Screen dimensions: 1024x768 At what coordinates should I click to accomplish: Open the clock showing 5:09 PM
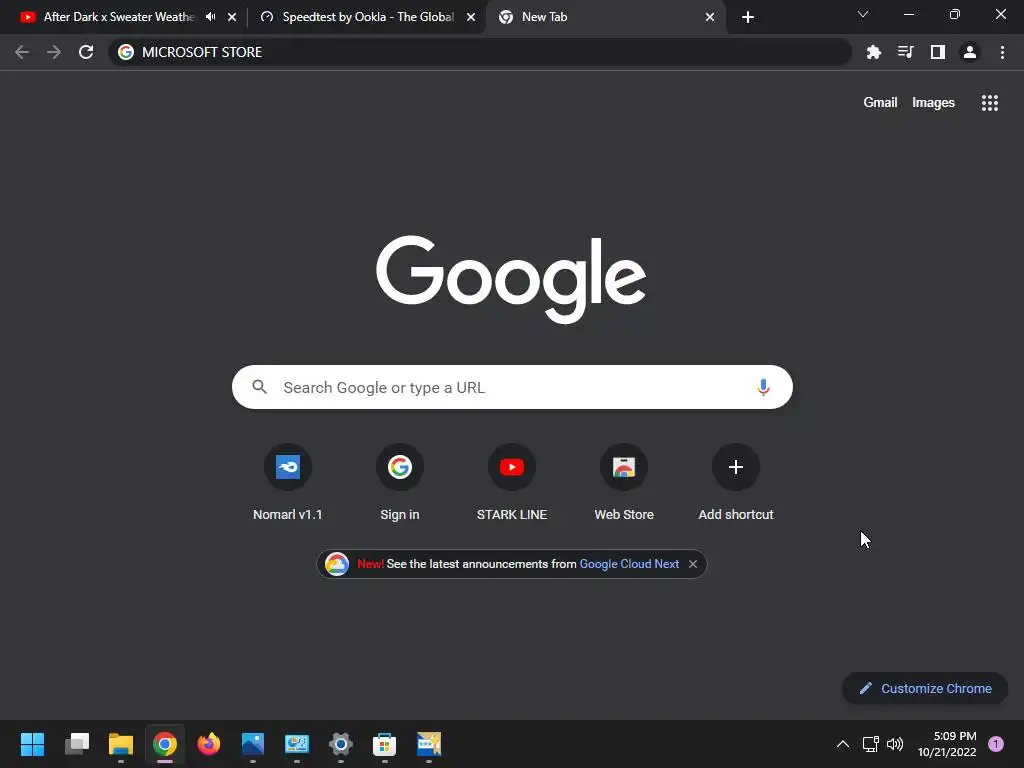tap(947, 744)
